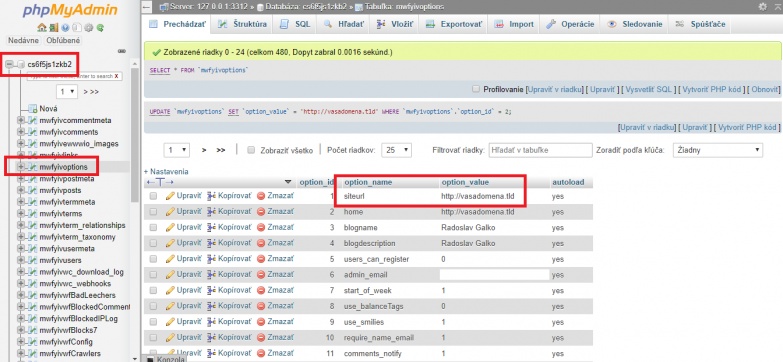Click the copy icon for use_balanceTags row

pos(212,306)
